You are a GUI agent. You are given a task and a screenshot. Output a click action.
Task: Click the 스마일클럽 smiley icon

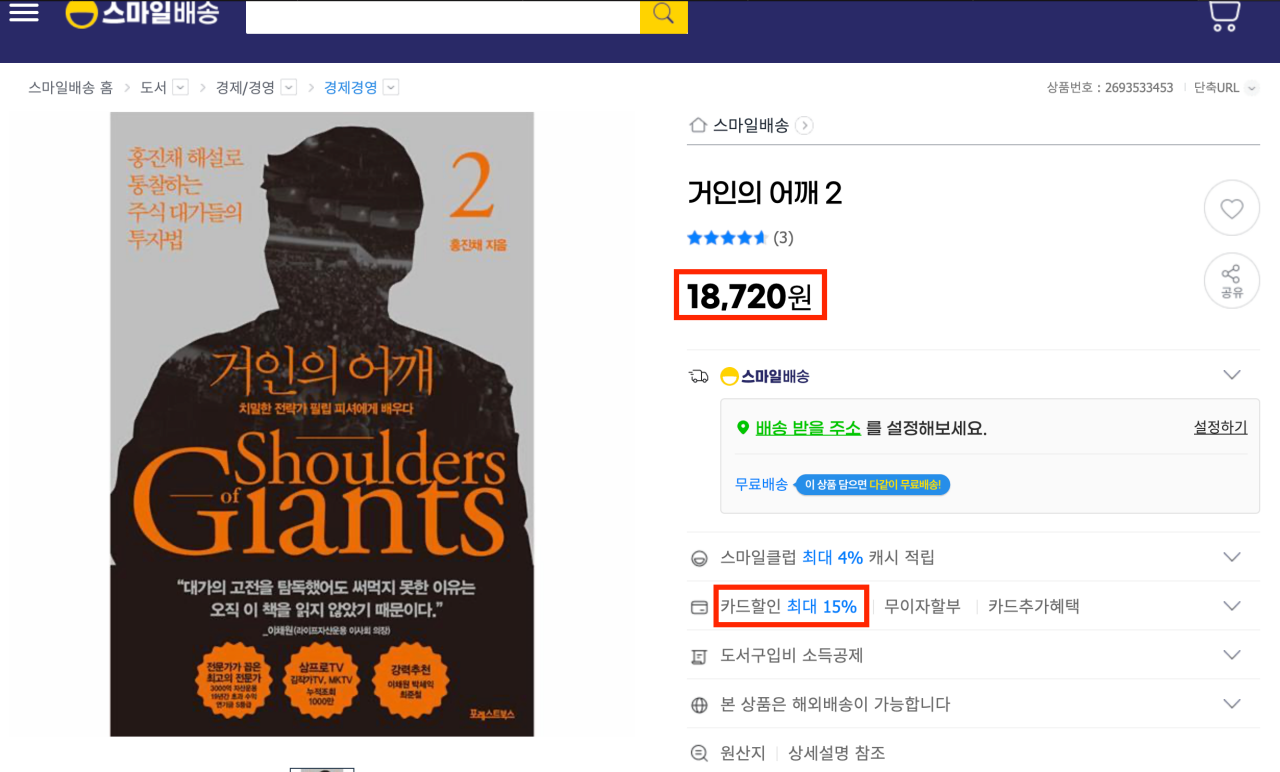point(699,558)
